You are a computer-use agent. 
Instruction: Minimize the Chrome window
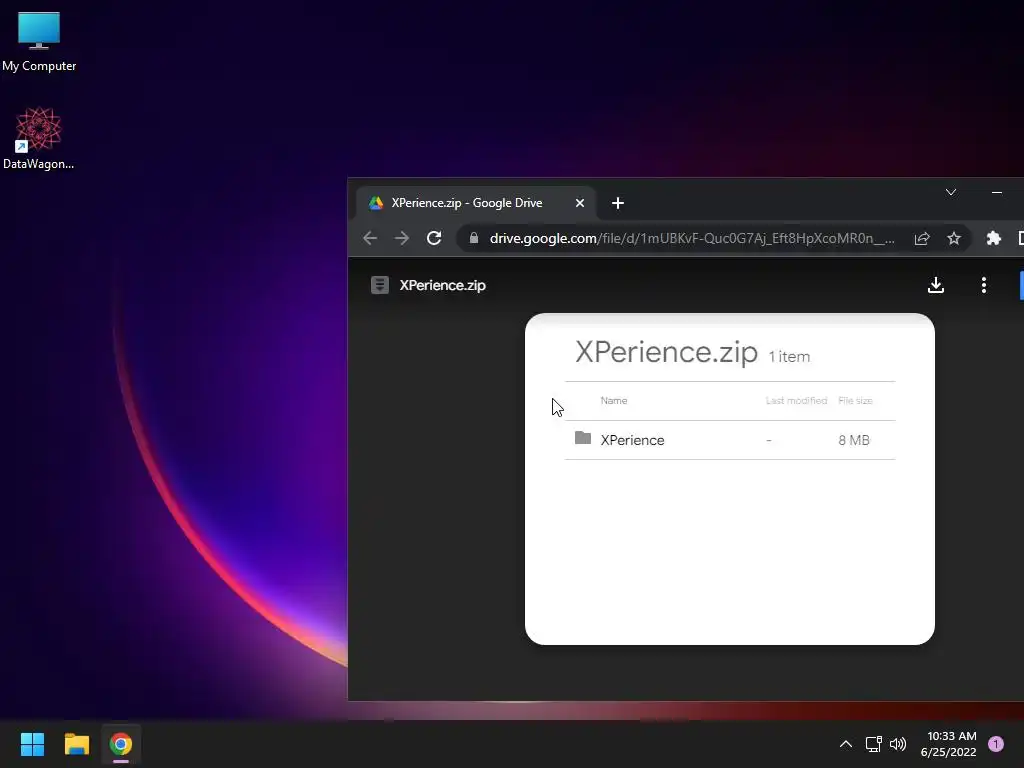(997, 192)
